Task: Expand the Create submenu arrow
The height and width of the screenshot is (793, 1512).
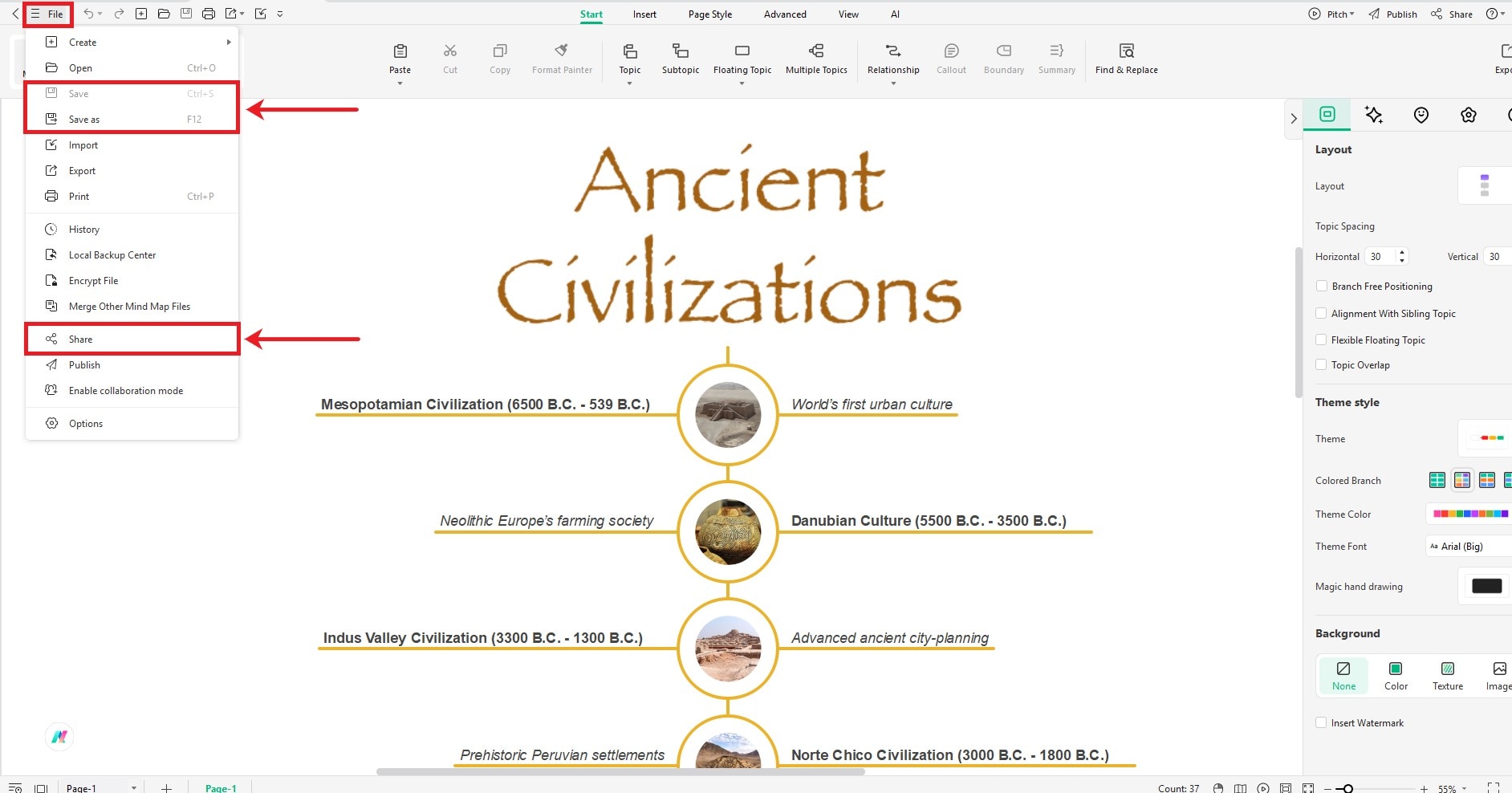Action: pos(229,43)
